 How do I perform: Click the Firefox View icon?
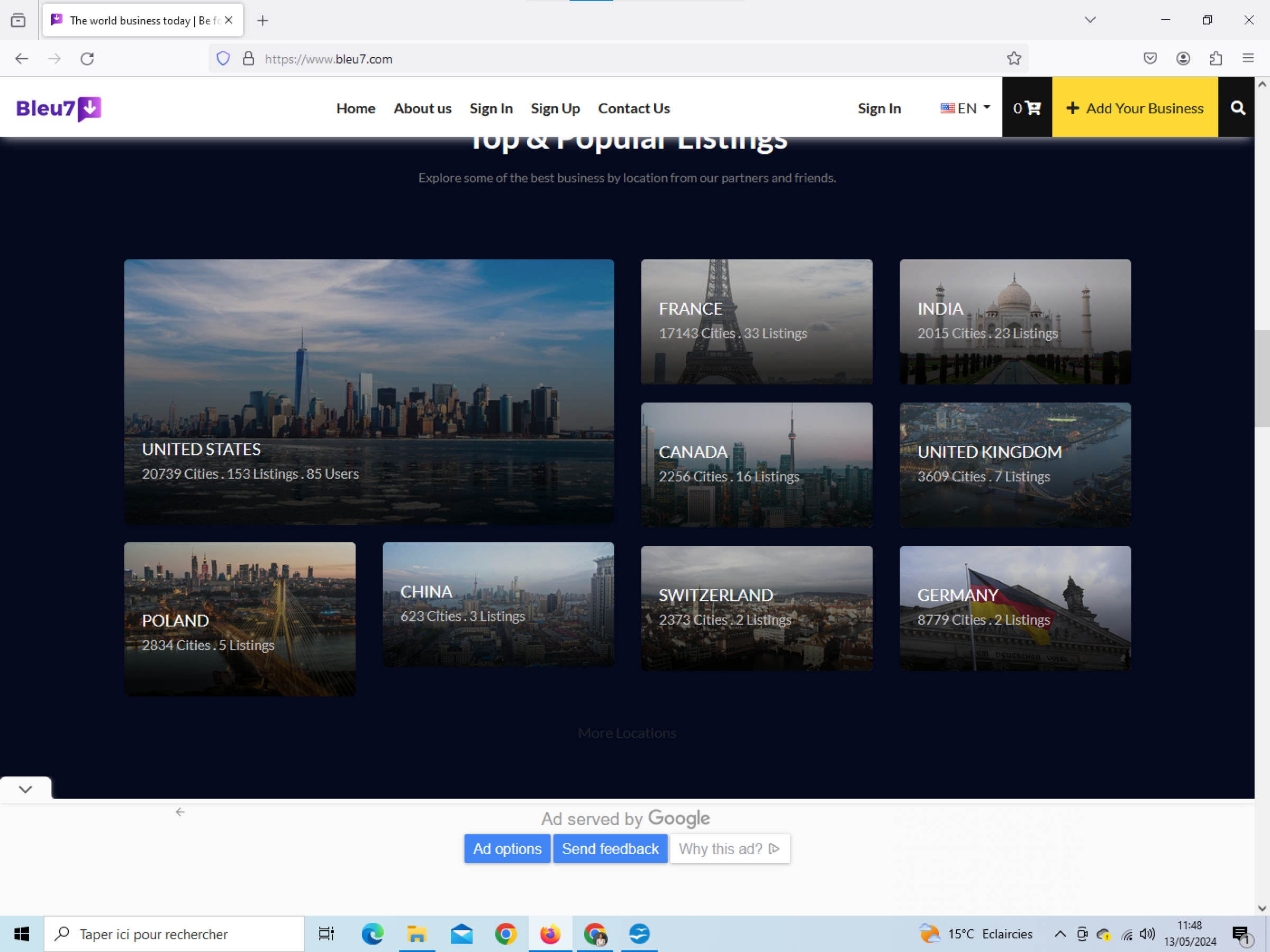19,21
